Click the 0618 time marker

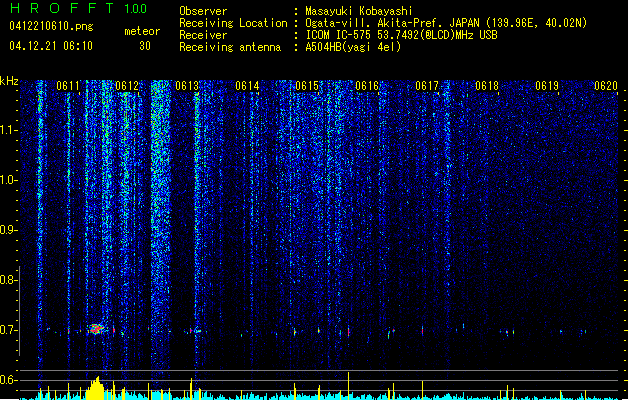[487, 86]
